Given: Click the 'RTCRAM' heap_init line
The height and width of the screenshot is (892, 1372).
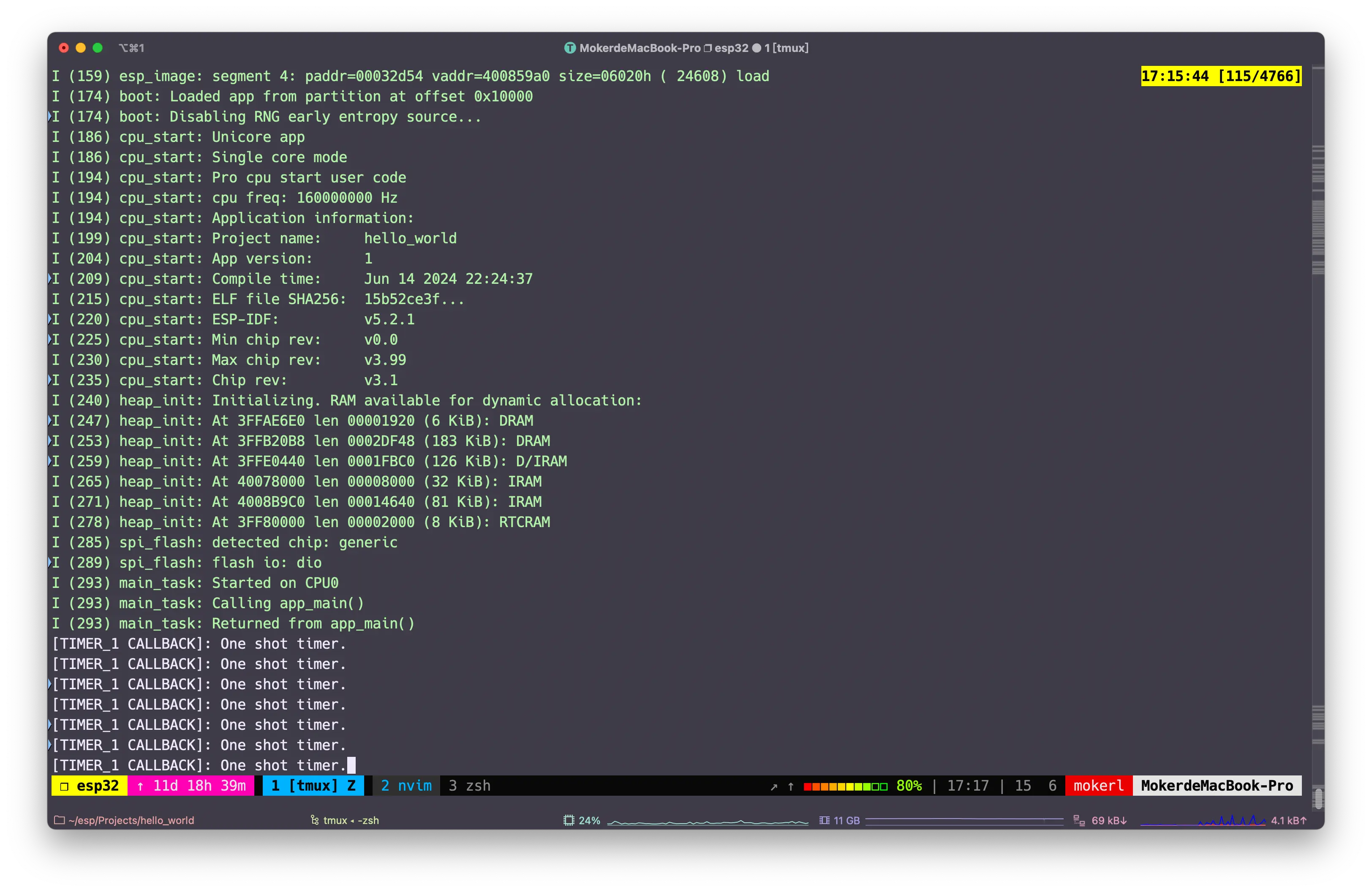Looking at the screenshot, I should (x=301, y=522).
